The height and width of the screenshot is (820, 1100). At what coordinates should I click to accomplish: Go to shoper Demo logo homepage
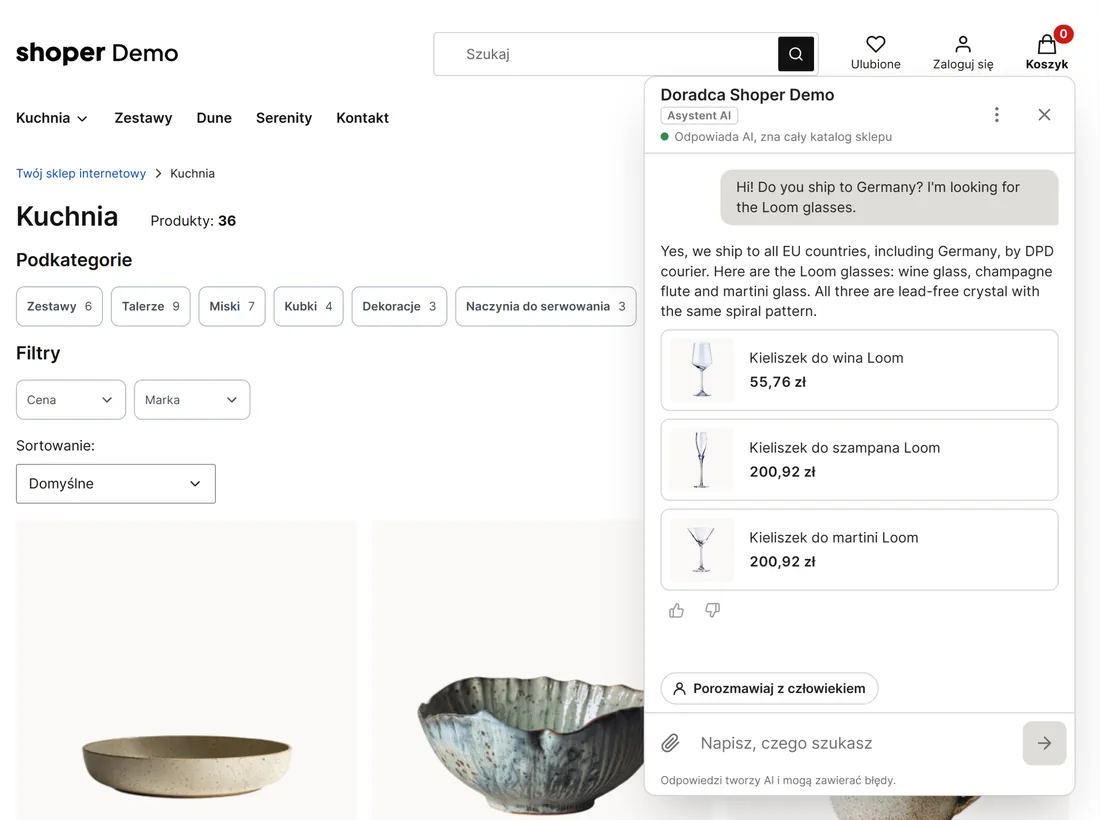click(x=97, y=53)
